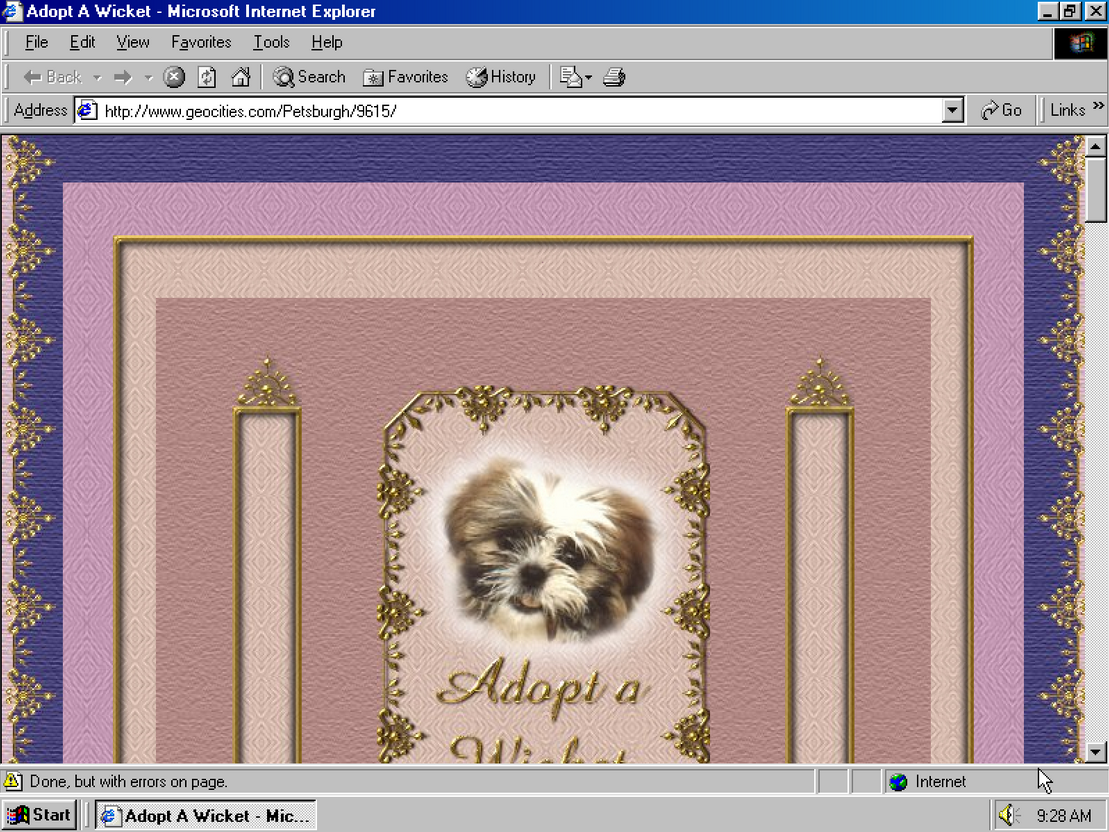Go to the Home page icon

click(240, 77)
